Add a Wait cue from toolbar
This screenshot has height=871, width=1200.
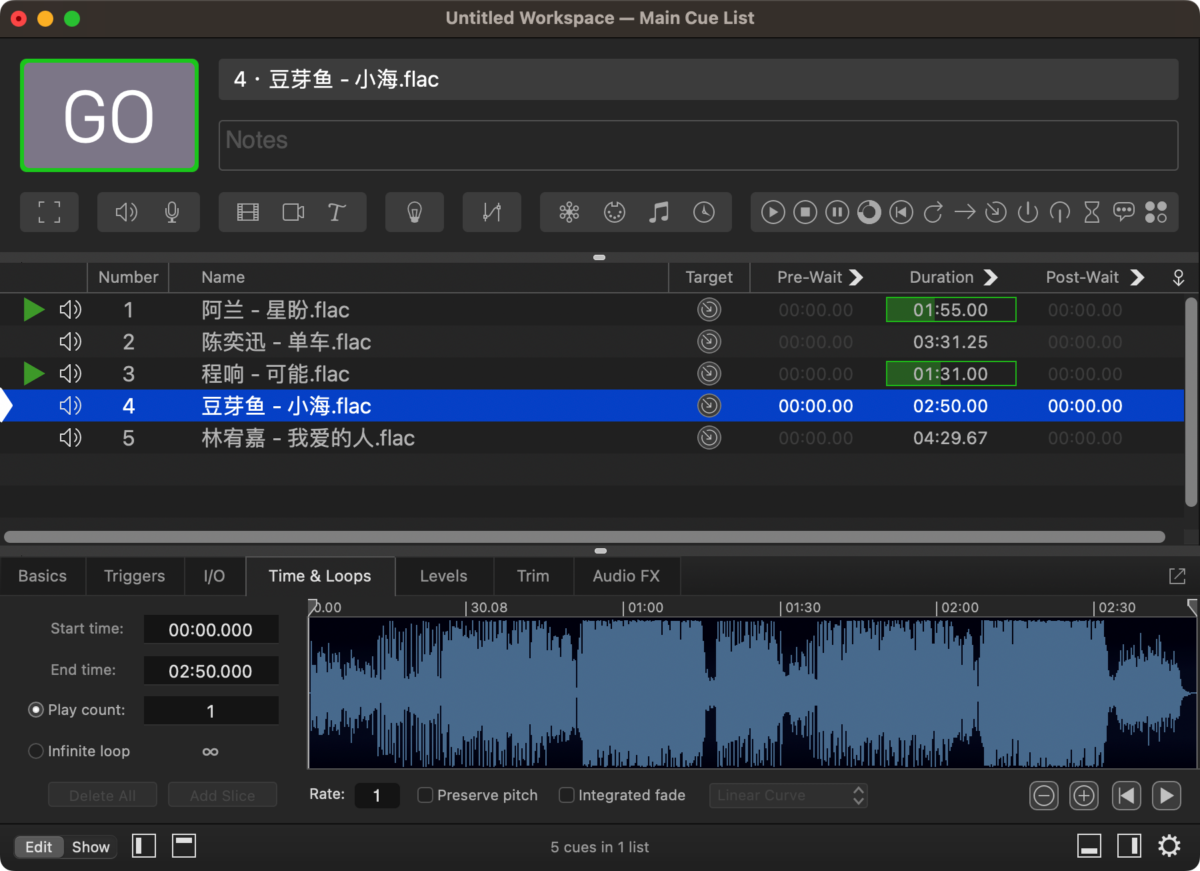click(1092, 212)
